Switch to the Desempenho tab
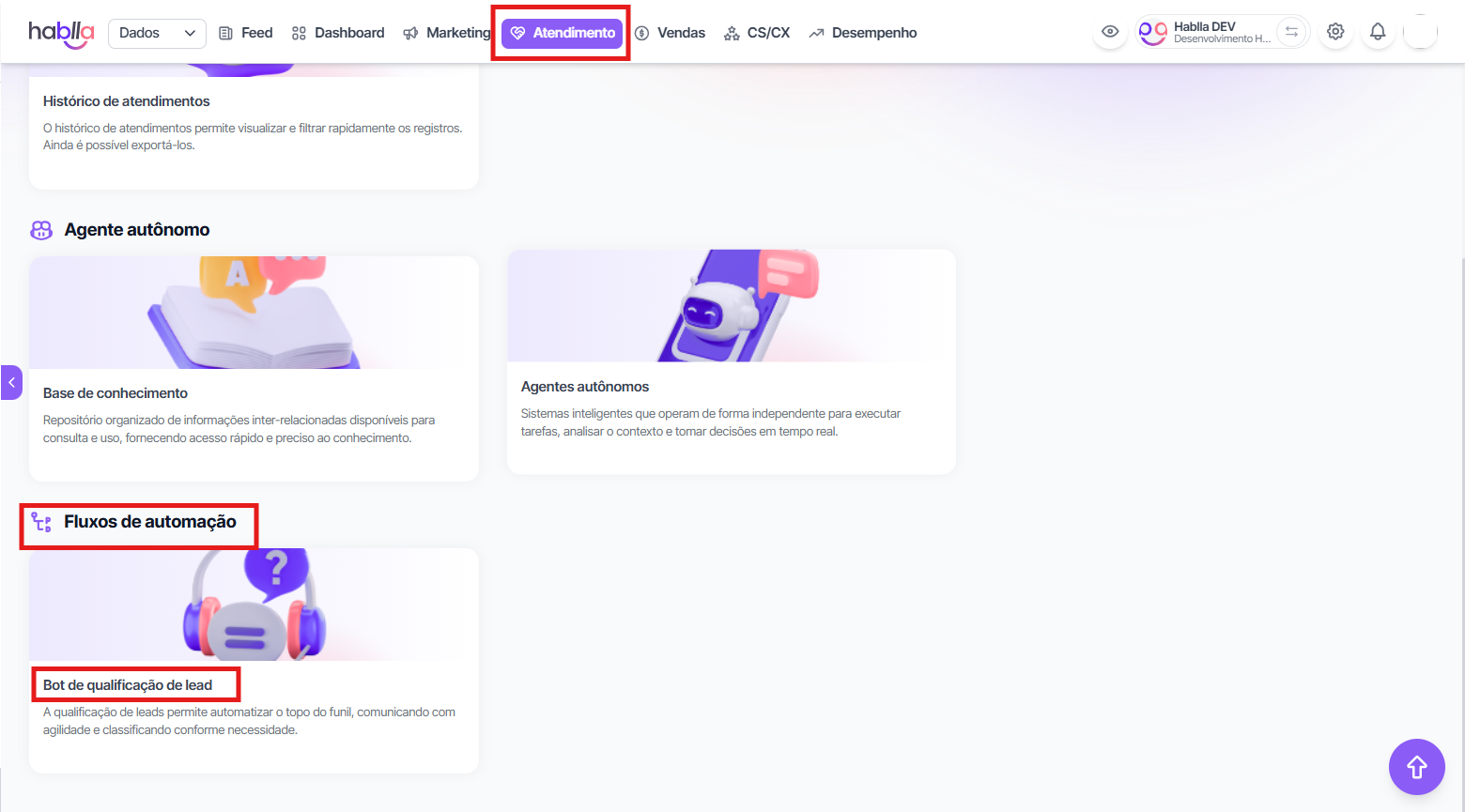Viewport: 1465px width, 812px height. (863, 33)
